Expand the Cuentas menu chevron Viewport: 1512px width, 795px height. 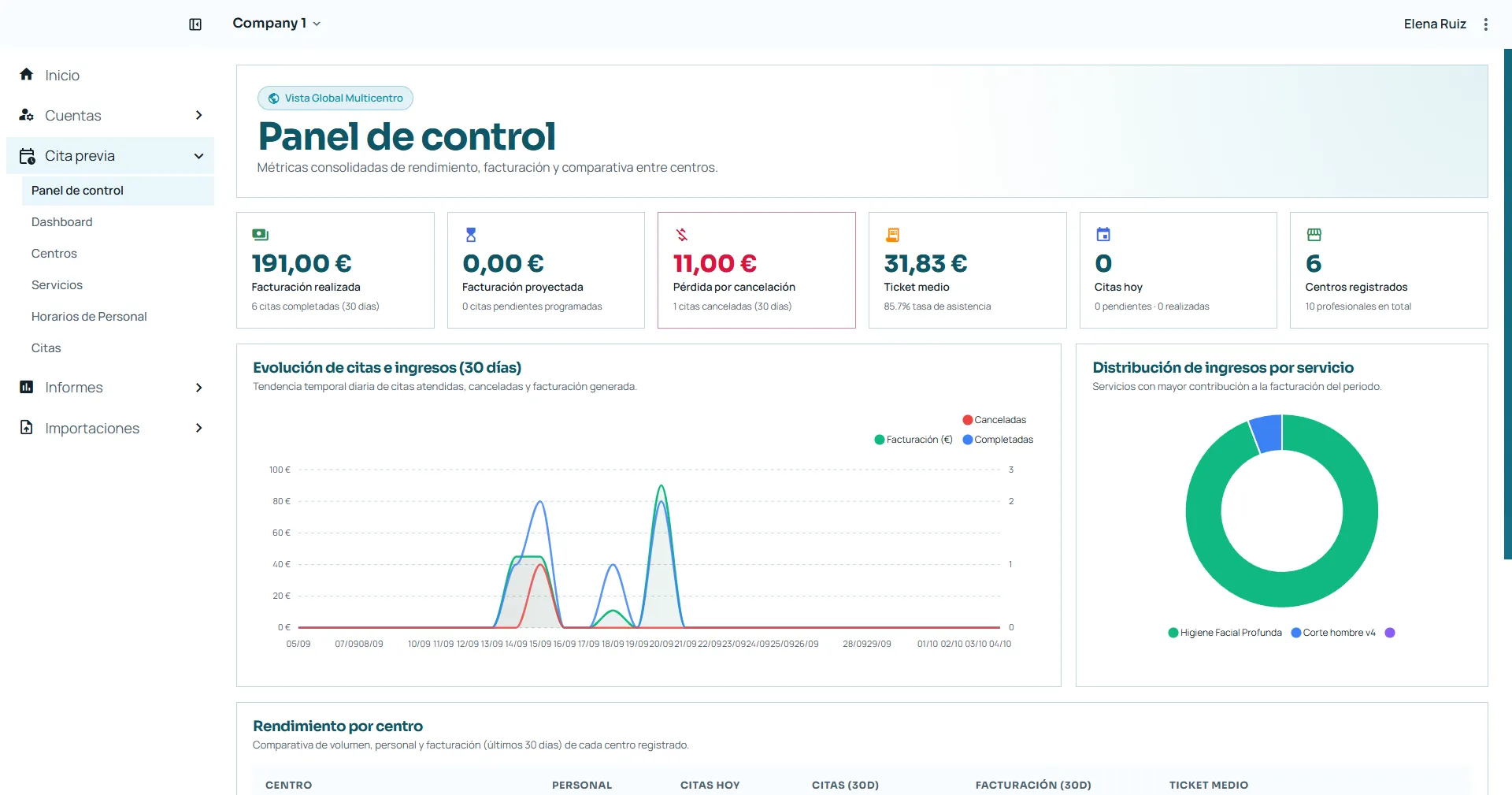point(198,115)
